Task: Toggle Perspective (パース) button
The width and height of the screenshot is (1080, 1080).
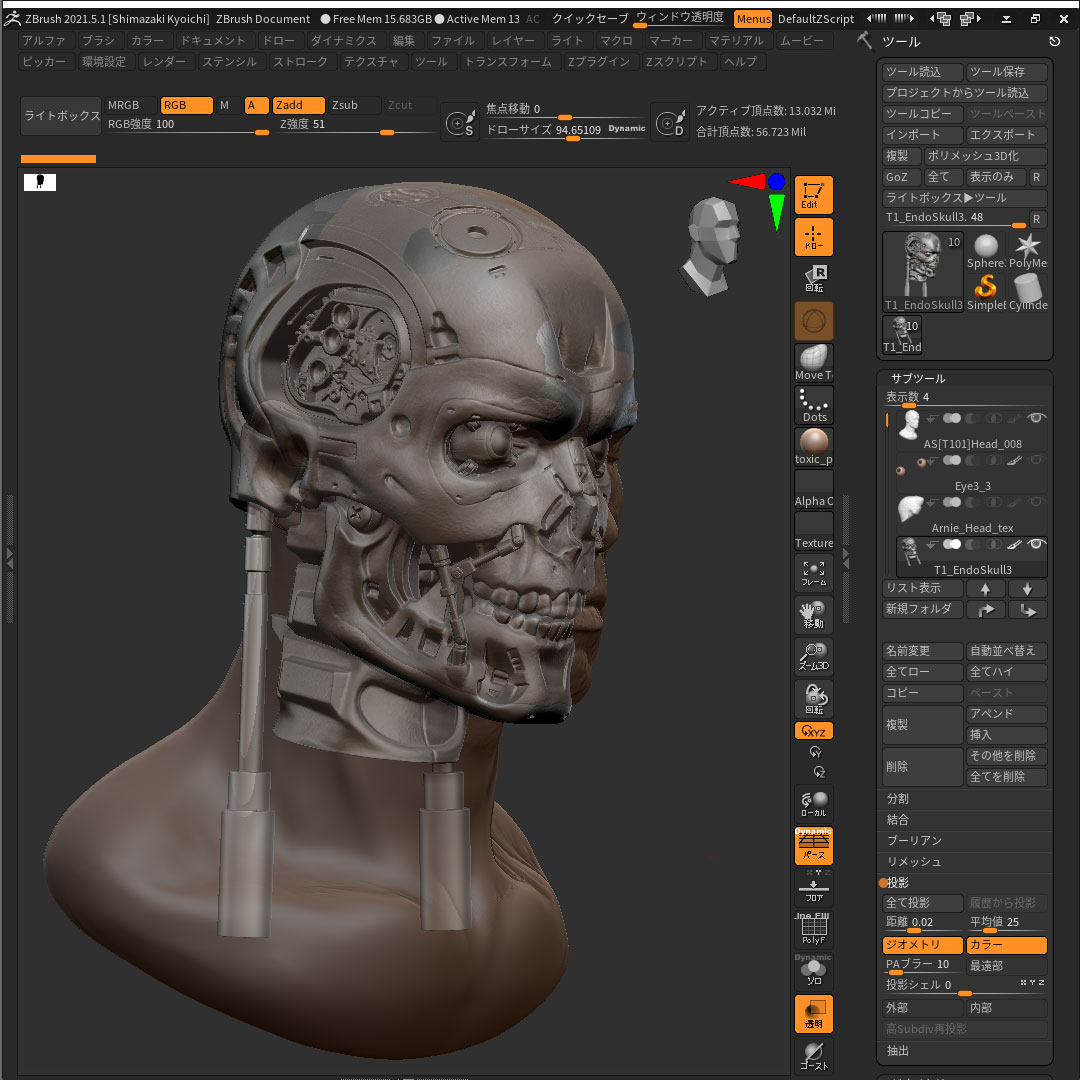Action: click(x=813, y=846)
